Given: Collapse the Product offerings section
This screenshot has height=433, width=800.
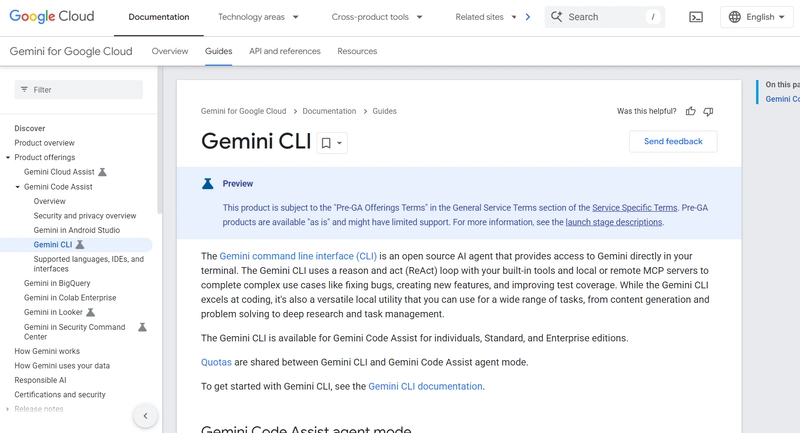Looking at the screenshot, I should tap(8, 158).
